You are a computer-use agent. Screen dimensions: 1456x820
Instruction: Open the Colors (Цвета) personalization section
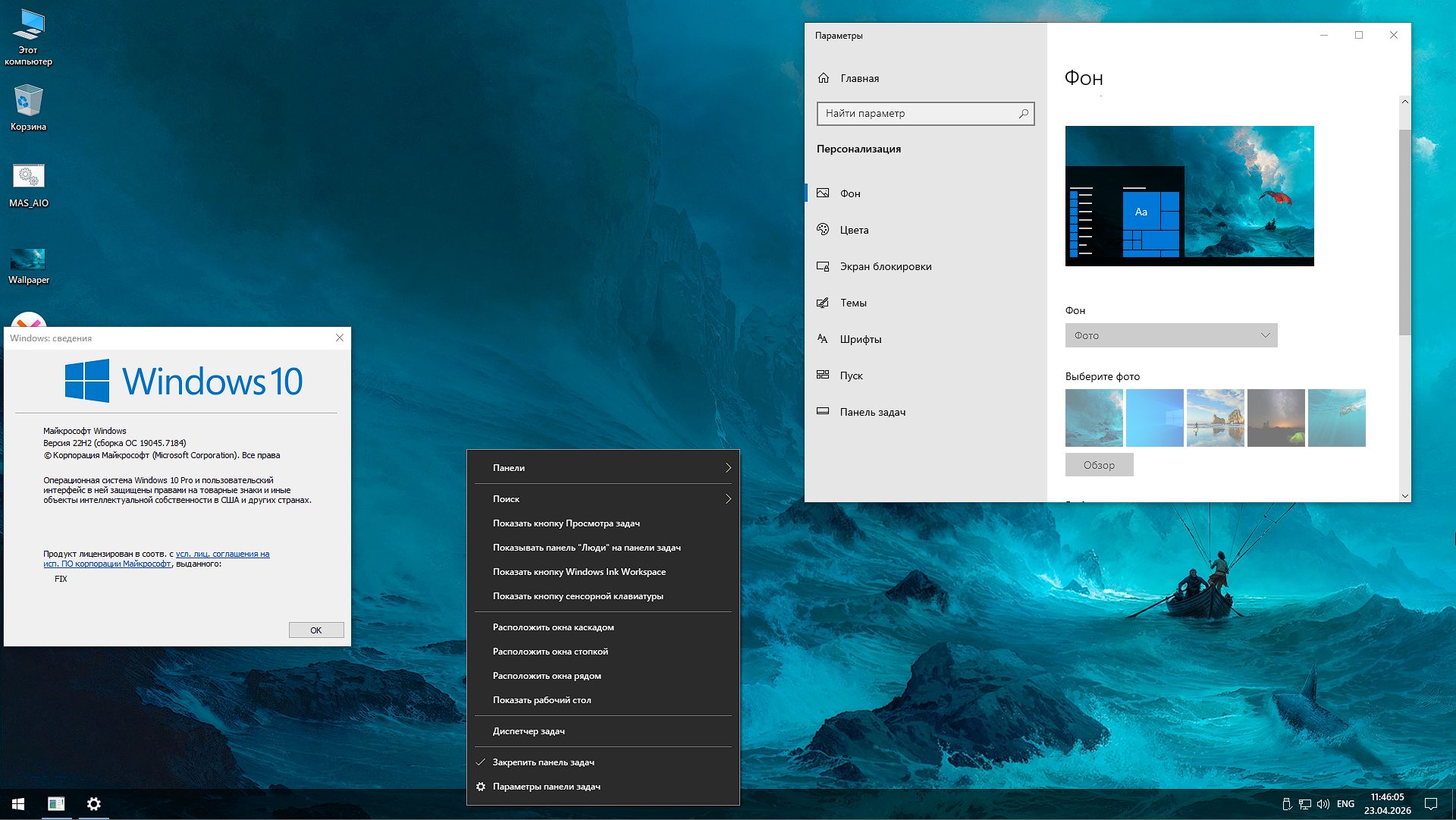pyautogui.click(x=854, y=230)
